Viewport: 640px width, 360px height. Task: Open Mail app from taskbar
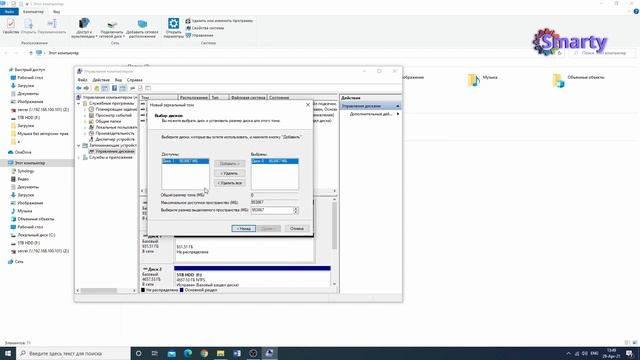point(171,353)
